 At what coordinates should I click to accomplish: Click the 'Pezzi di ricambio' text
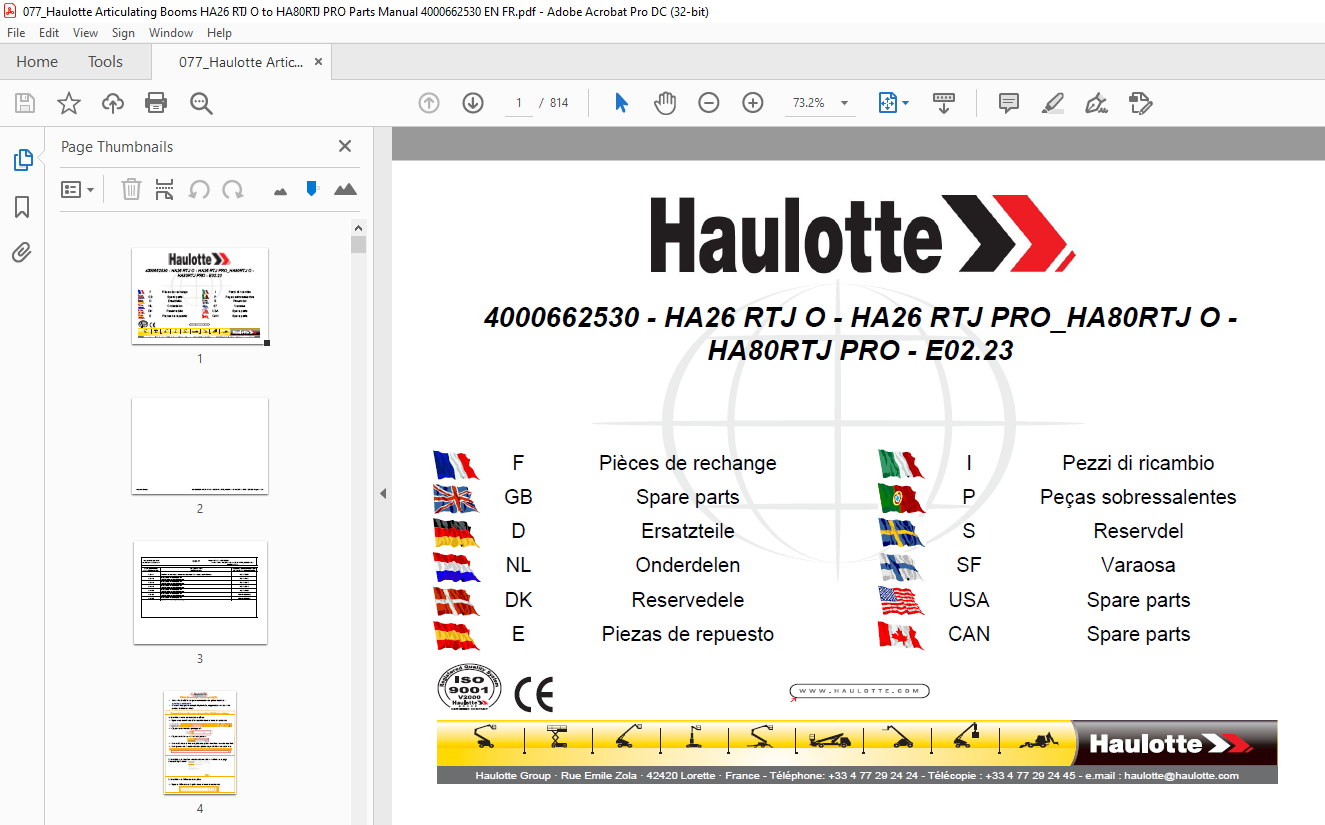coord(1138,463)
